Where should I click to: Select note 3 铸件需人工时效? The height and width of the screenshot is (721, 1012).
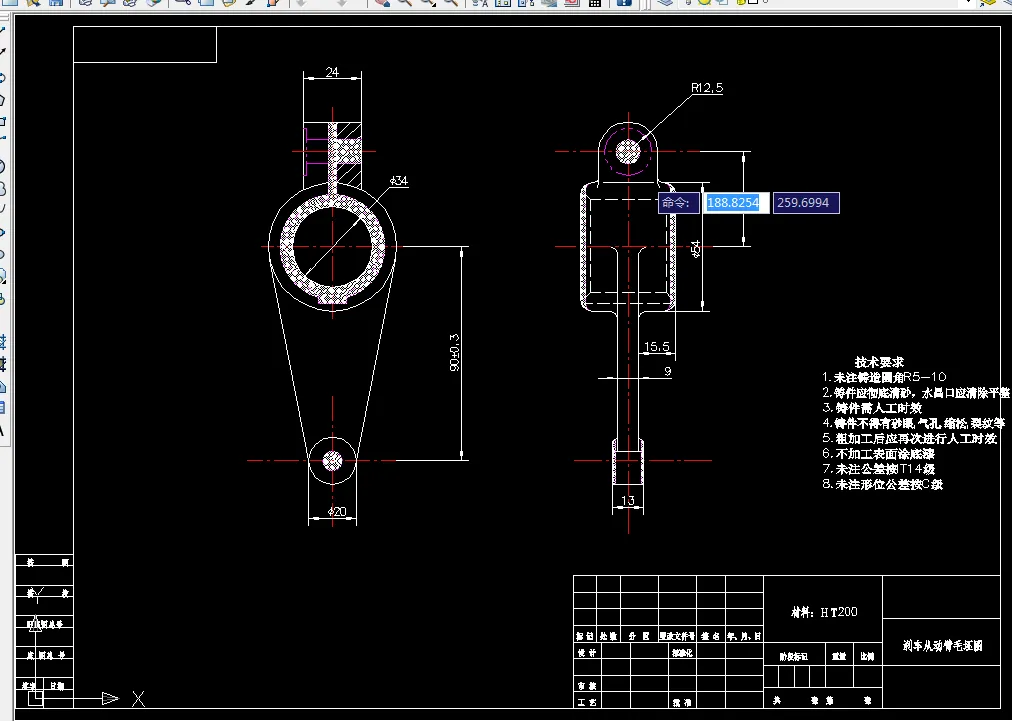coord(872,408)
